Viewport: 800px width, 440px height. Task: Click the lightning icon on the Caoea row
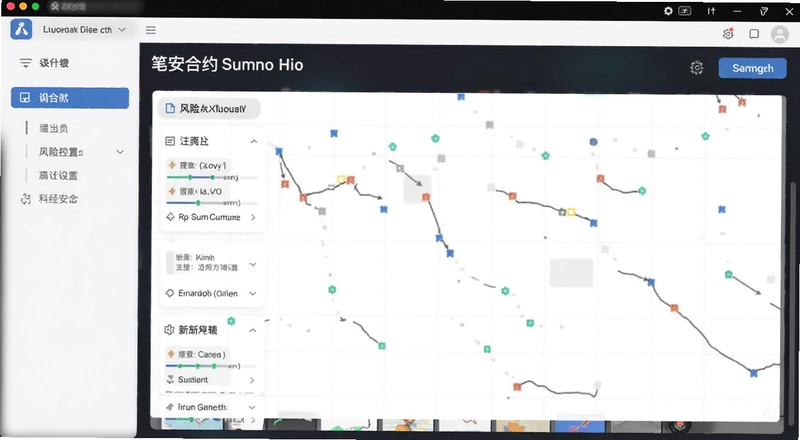point(171,354)
